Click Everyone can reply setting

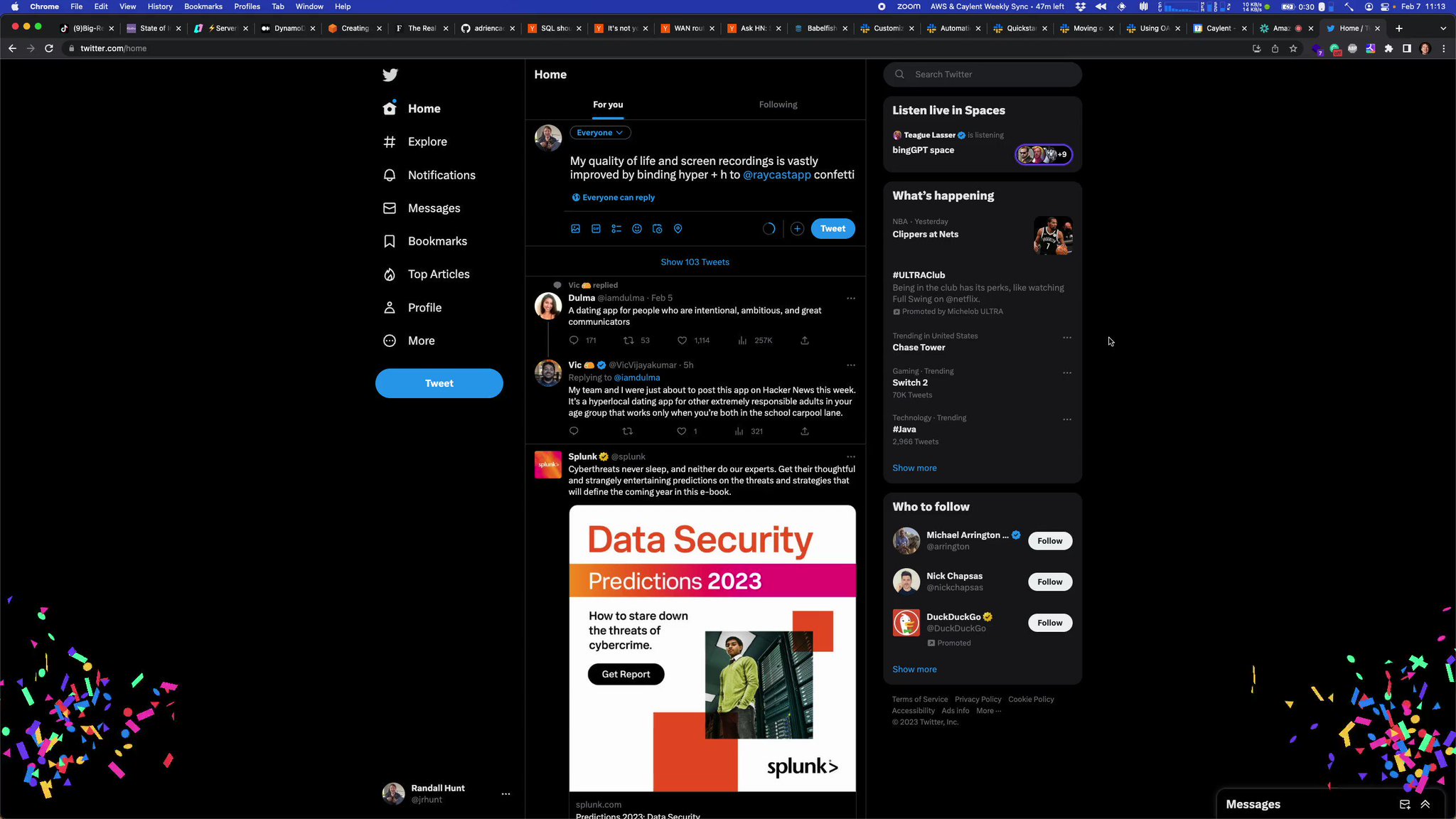pyautogui.click(x=614, y=198)
